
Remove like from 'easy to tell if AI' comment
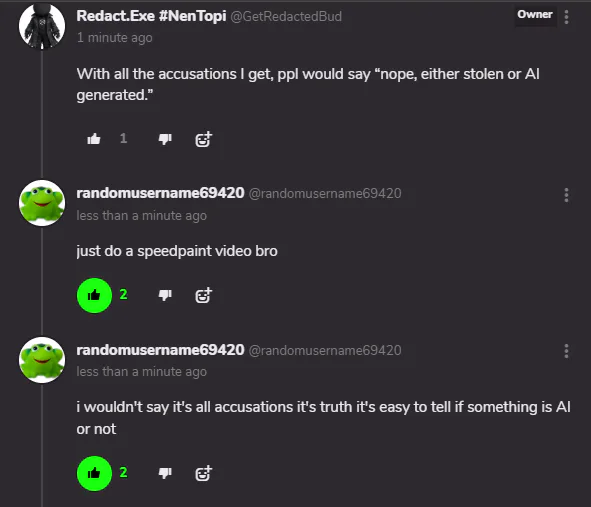click(94, 473)
